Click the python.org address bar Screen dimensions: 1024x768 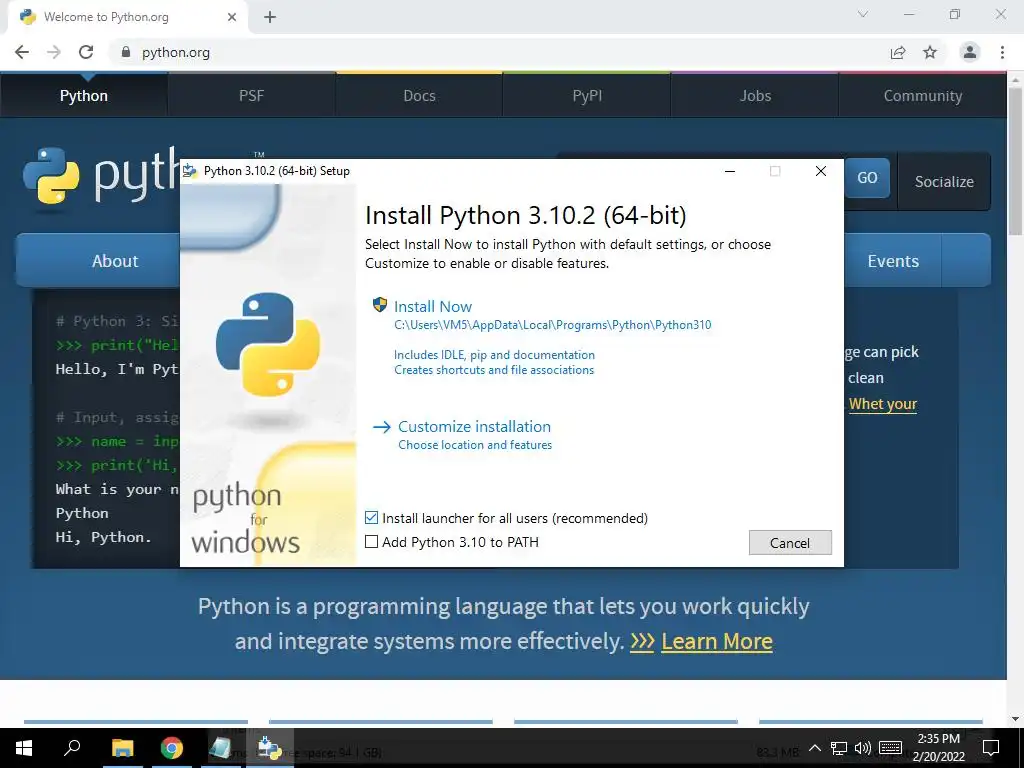click(x=496, y=52)
